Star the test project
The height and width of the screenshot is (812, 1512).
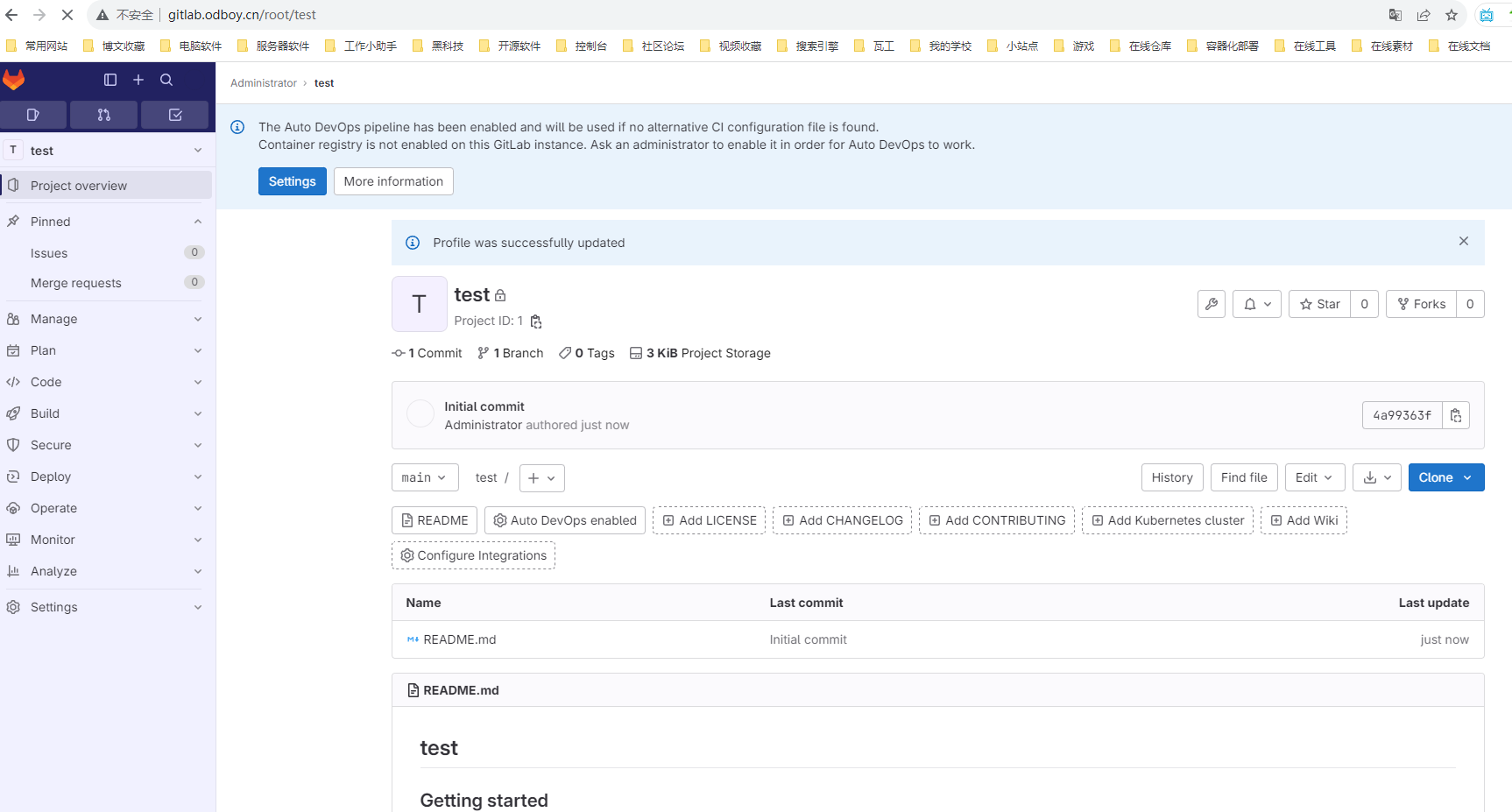point(1319,304)
